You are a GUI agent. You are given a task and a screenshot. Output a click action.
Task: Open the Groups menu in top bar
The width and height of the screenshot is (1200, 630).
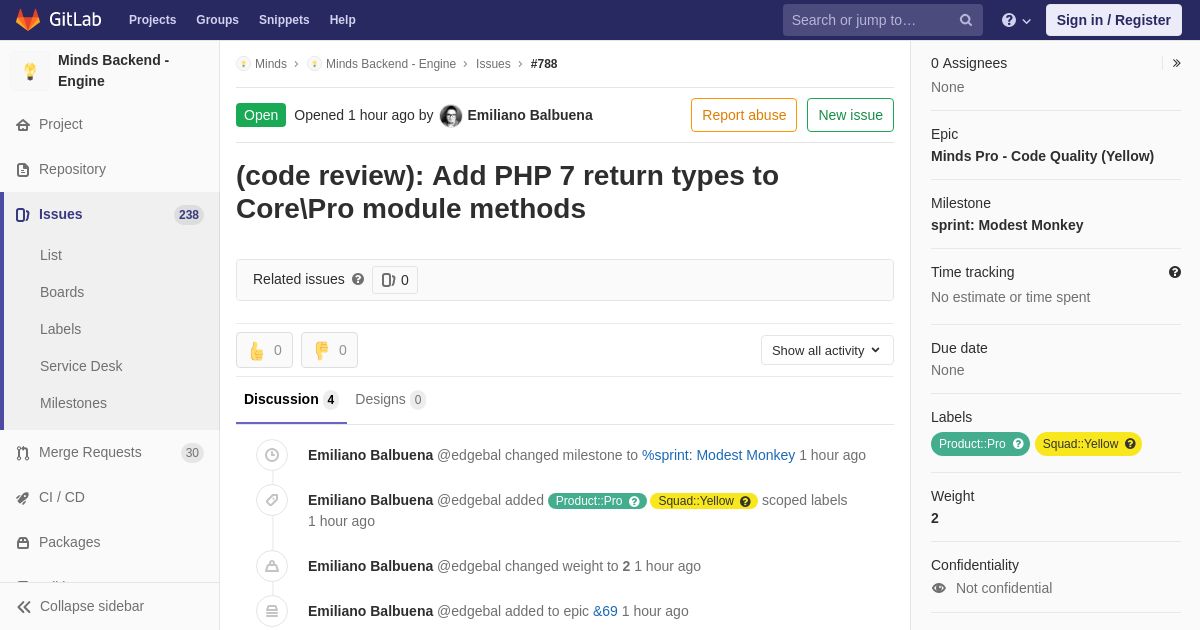(x=217, y=20)
